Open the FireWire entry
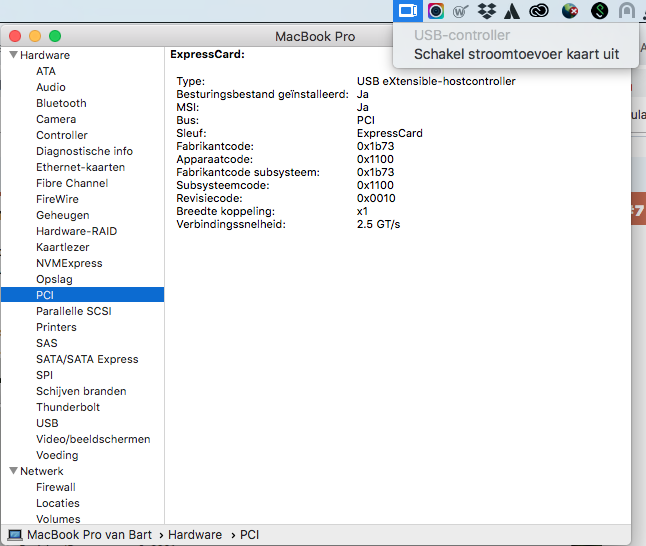The height and width of the screenshot is (546, 646). point(57,199)
